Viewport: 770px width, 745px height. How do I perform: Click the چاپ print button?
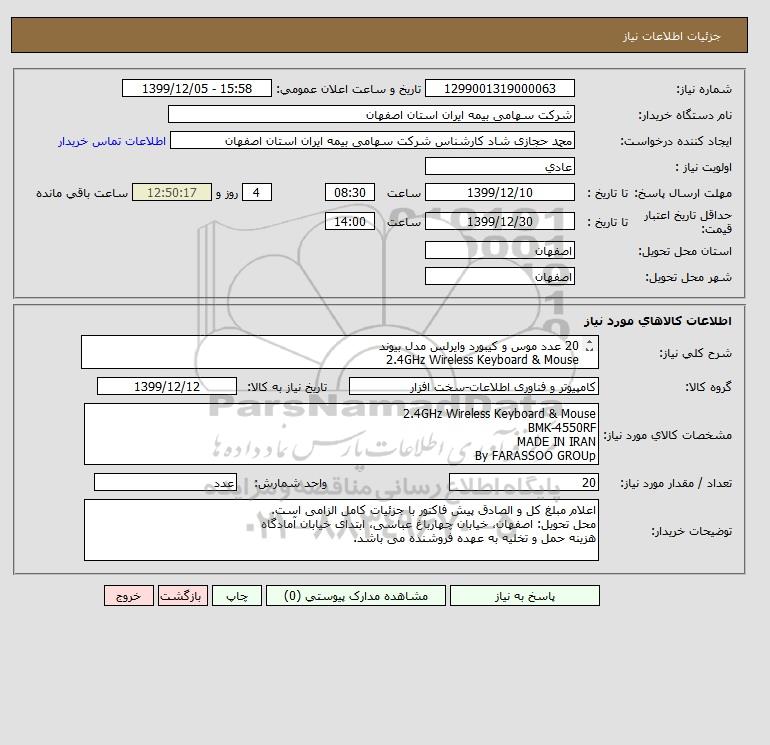(237, 595)
